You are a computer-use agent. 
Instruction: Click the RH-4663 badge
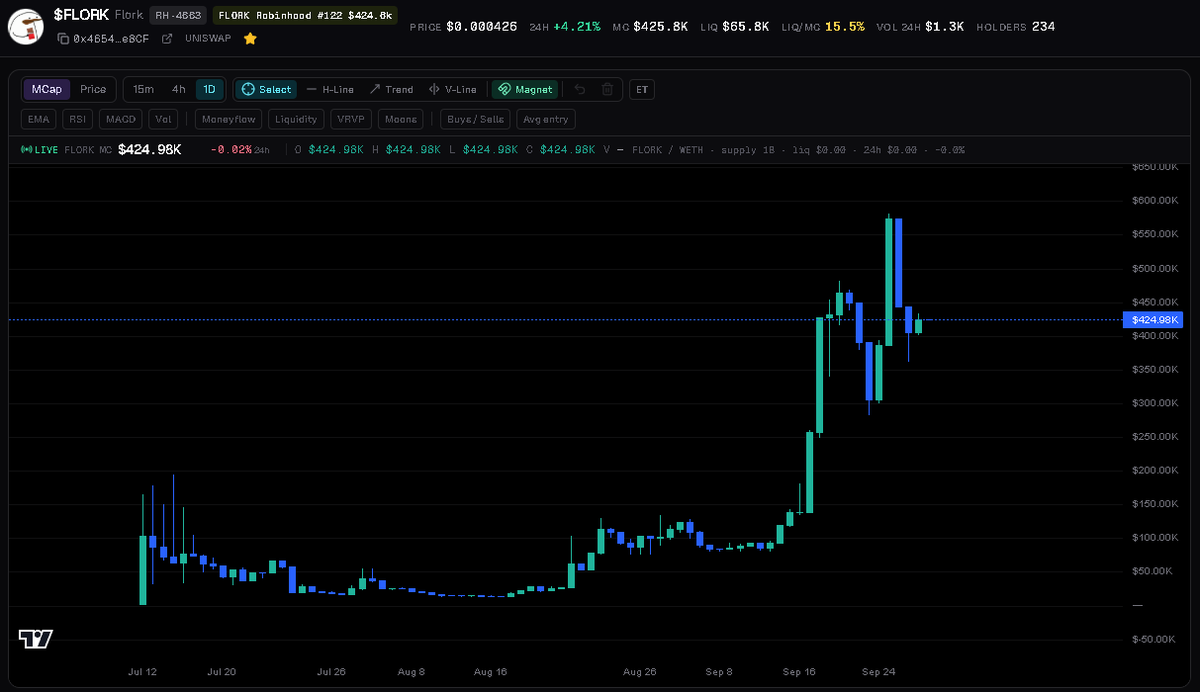pos(179,16)
